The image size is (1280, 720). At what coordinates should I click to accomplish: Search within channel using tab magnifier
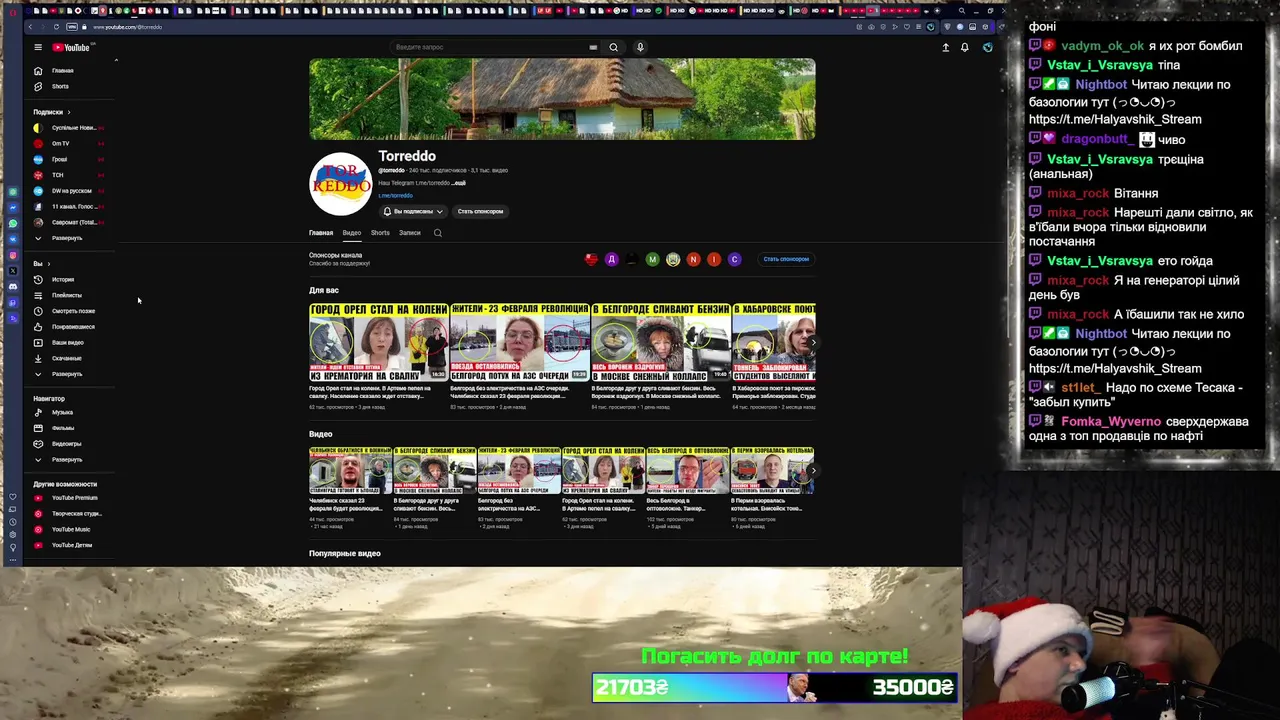[437, 233]
